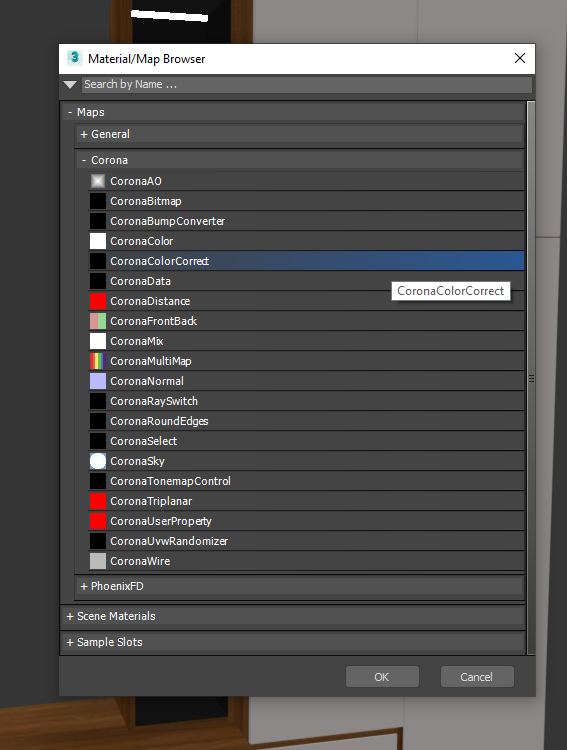Select the CoronaAO text label
Screen dimensions: 567x750
tap(136, 181)
